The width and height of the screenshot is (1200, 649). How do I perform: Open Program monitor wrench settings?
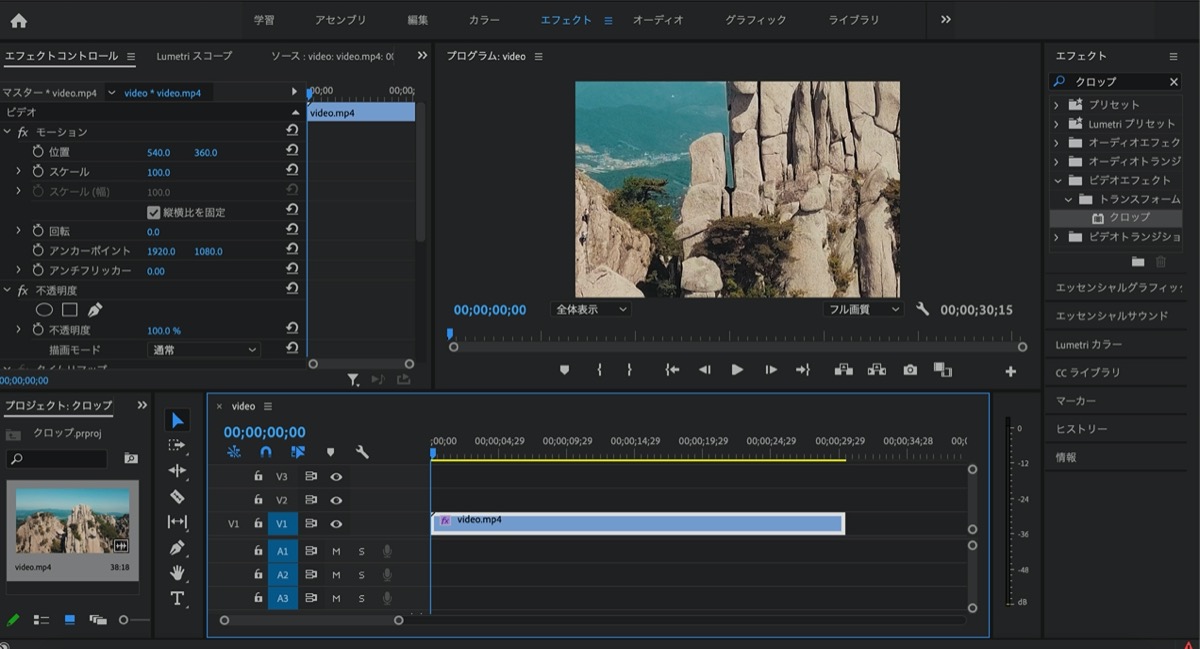tap(922, 310)
